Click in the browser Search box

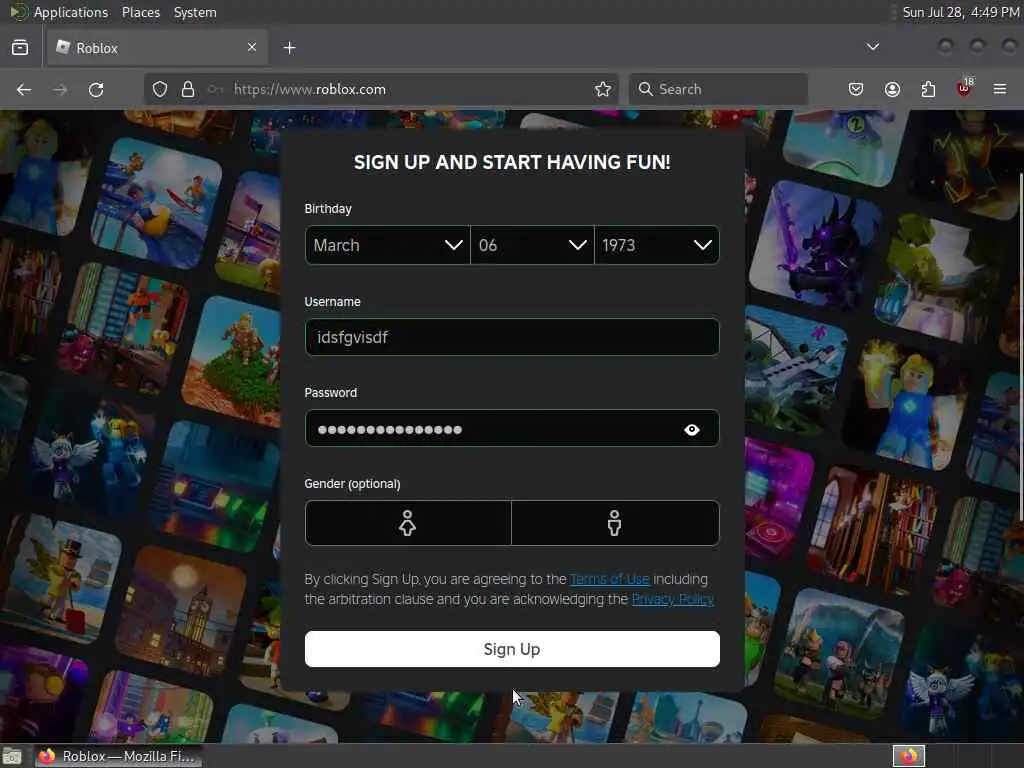tap(718, 89)
